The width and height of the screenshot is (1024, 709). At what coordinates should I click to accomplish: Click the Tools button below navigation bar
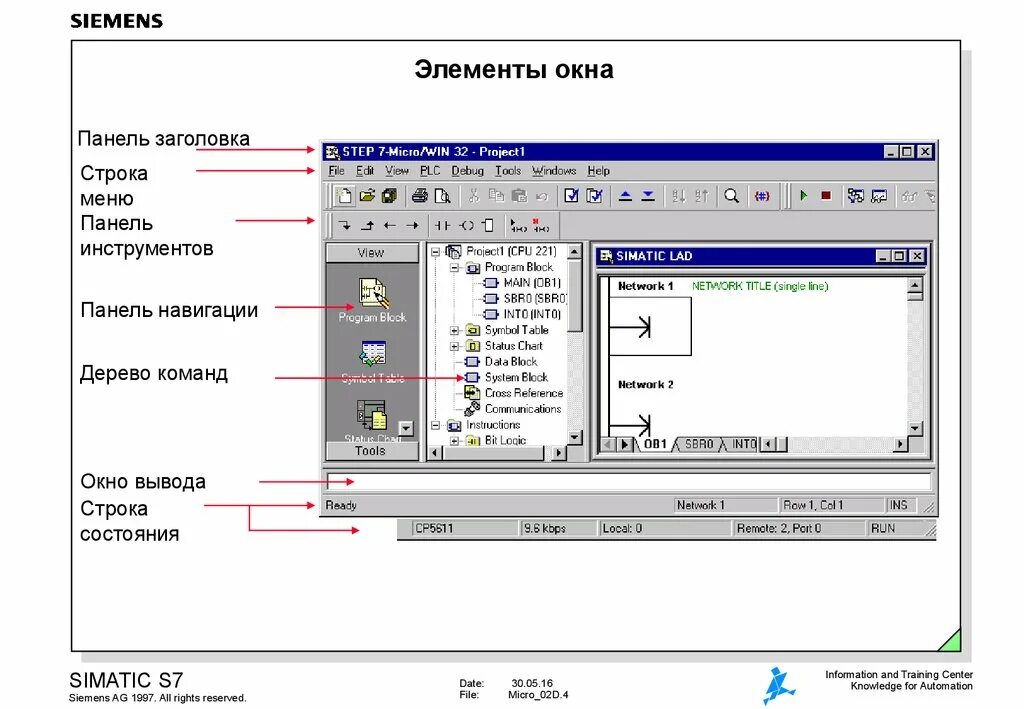tap(372, 451)
